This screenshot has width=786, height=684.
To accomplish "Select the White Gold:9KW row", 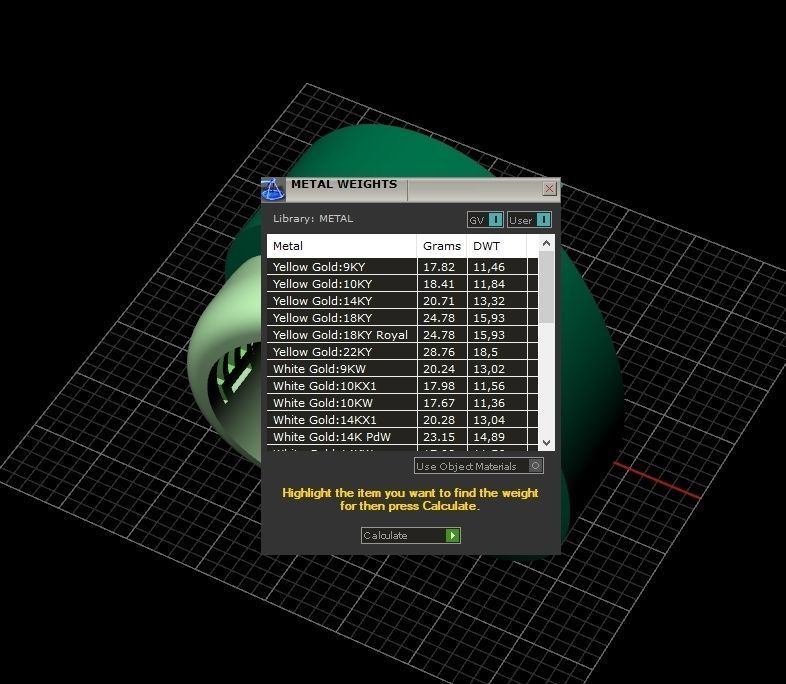I will pyautogui.click(x=402, y=369).
